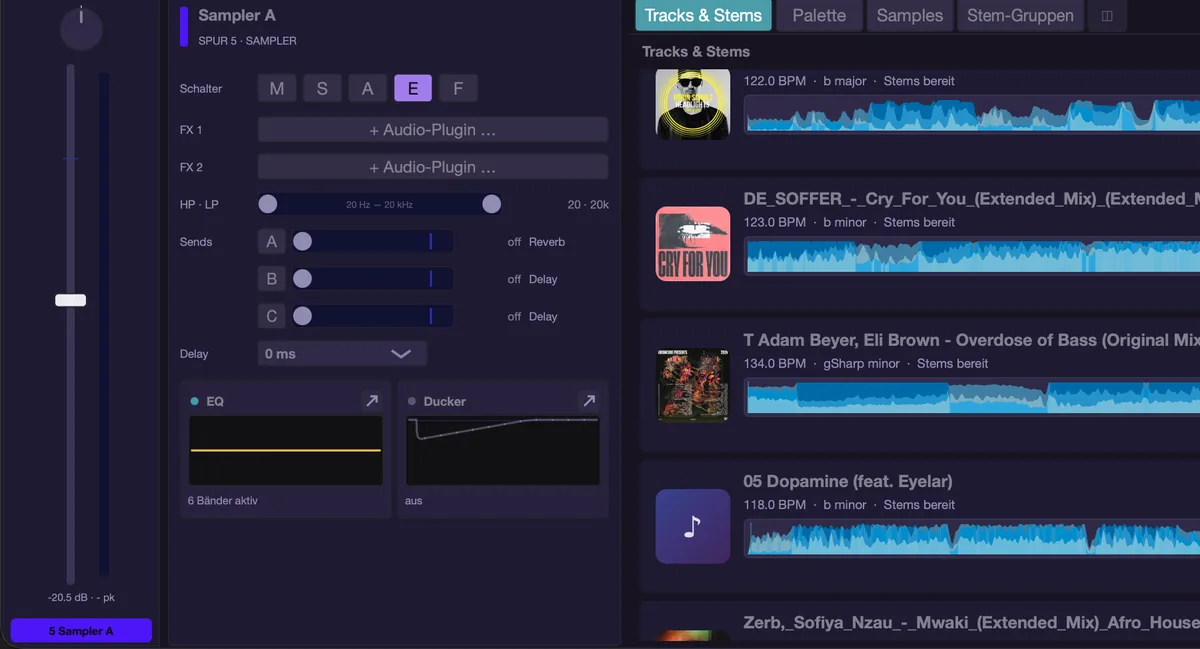Click the send C level slider handle

[302, 316]
